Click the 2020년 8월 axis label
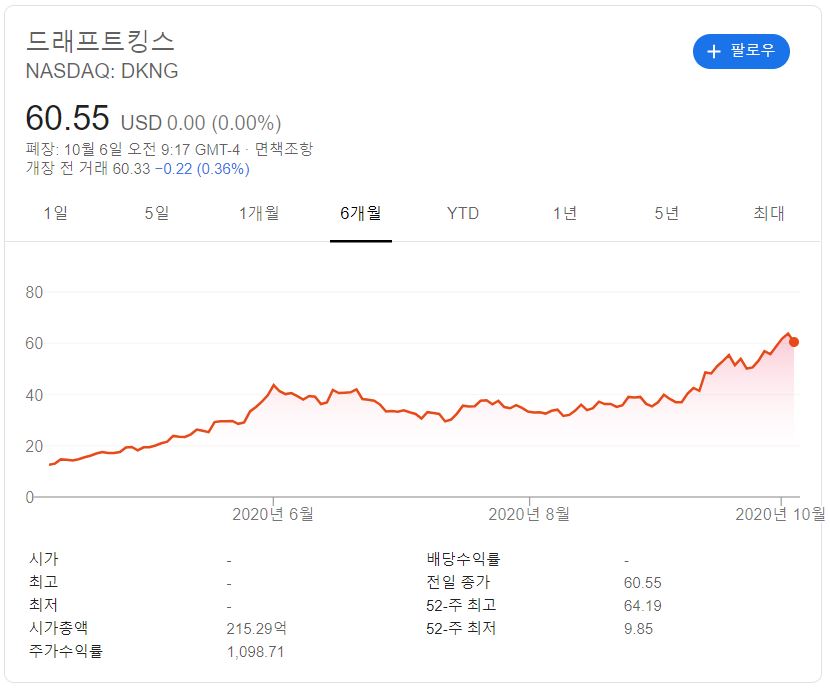The width and height of the screenshot is (830, 689). click(x=529, y=514)
